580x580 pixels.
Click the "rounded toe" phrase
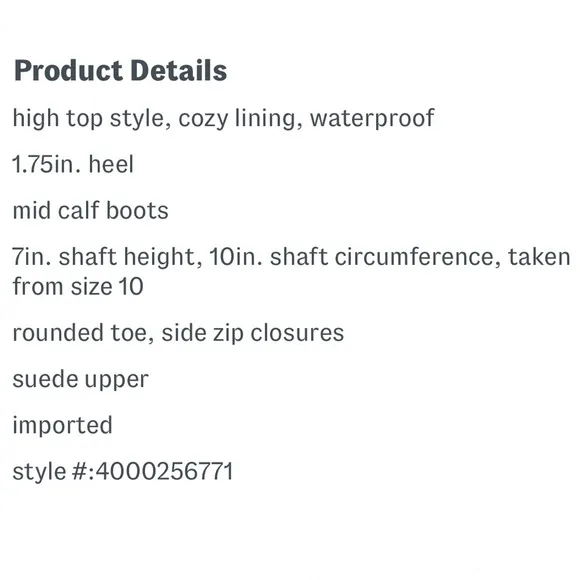coord(80,333)
